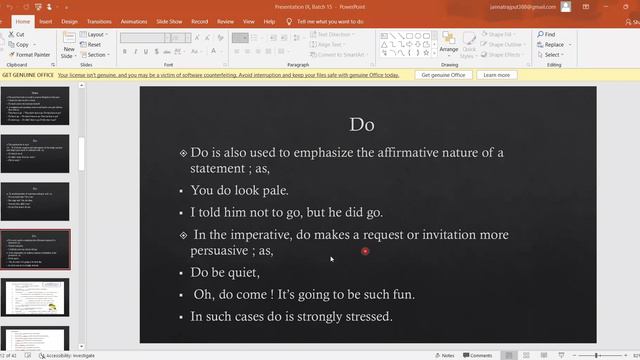The height and width of the screenshot is (360, 640).
Task: Open the Arrange menu button
Action: (449, 44)
